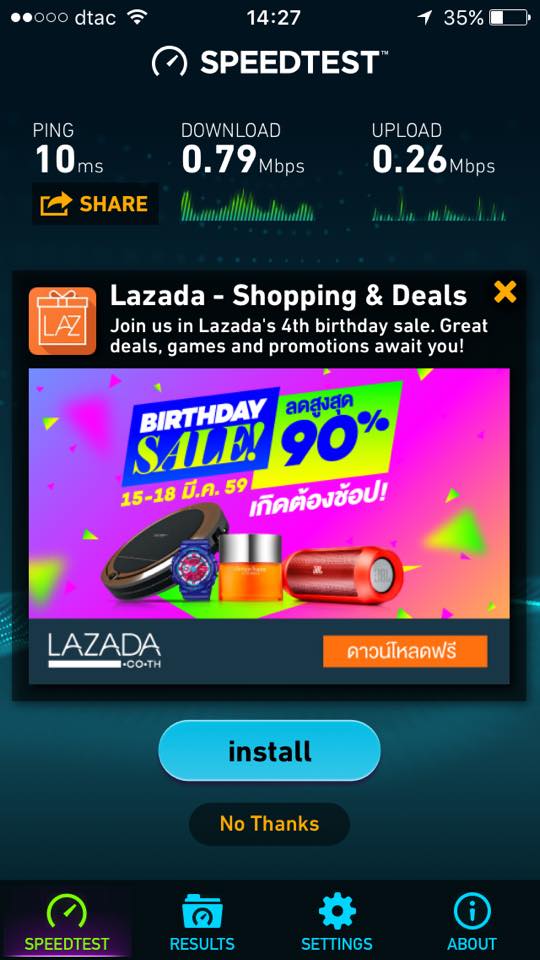Close the Lazada ad with X
This screenshot has height=960, width=540.
tap(505, 292)
